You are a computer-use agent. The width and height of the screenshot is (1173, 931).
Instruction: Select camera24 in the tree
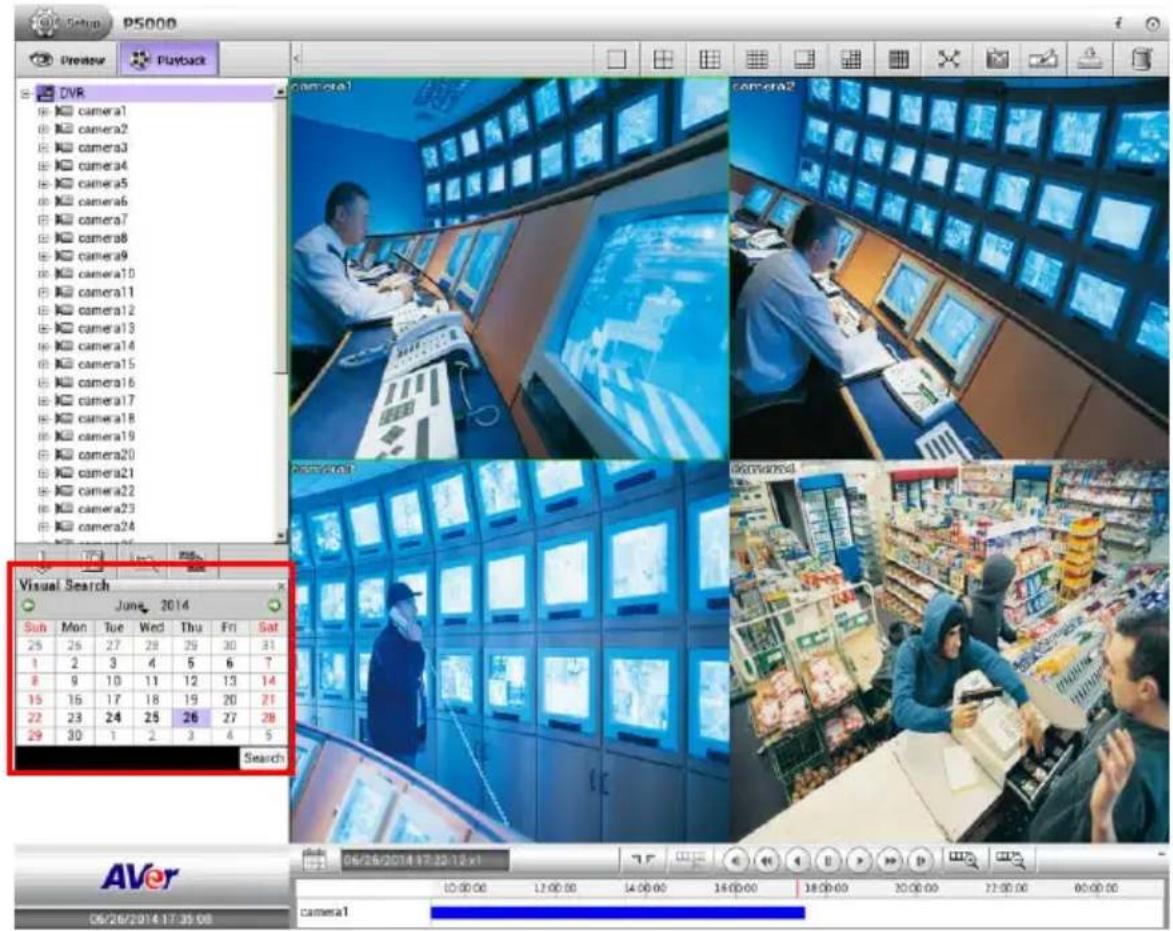click(x=106, y=526)
